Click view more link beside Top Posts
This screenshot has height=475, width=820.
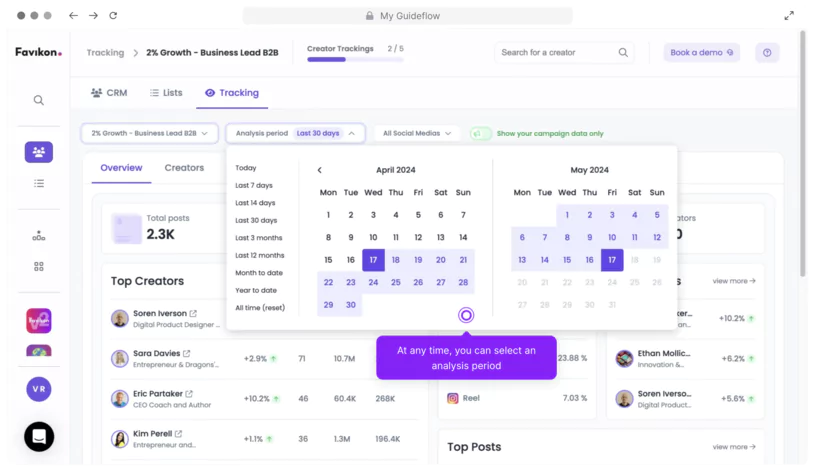pyautogui.click(x=734, y=447)
